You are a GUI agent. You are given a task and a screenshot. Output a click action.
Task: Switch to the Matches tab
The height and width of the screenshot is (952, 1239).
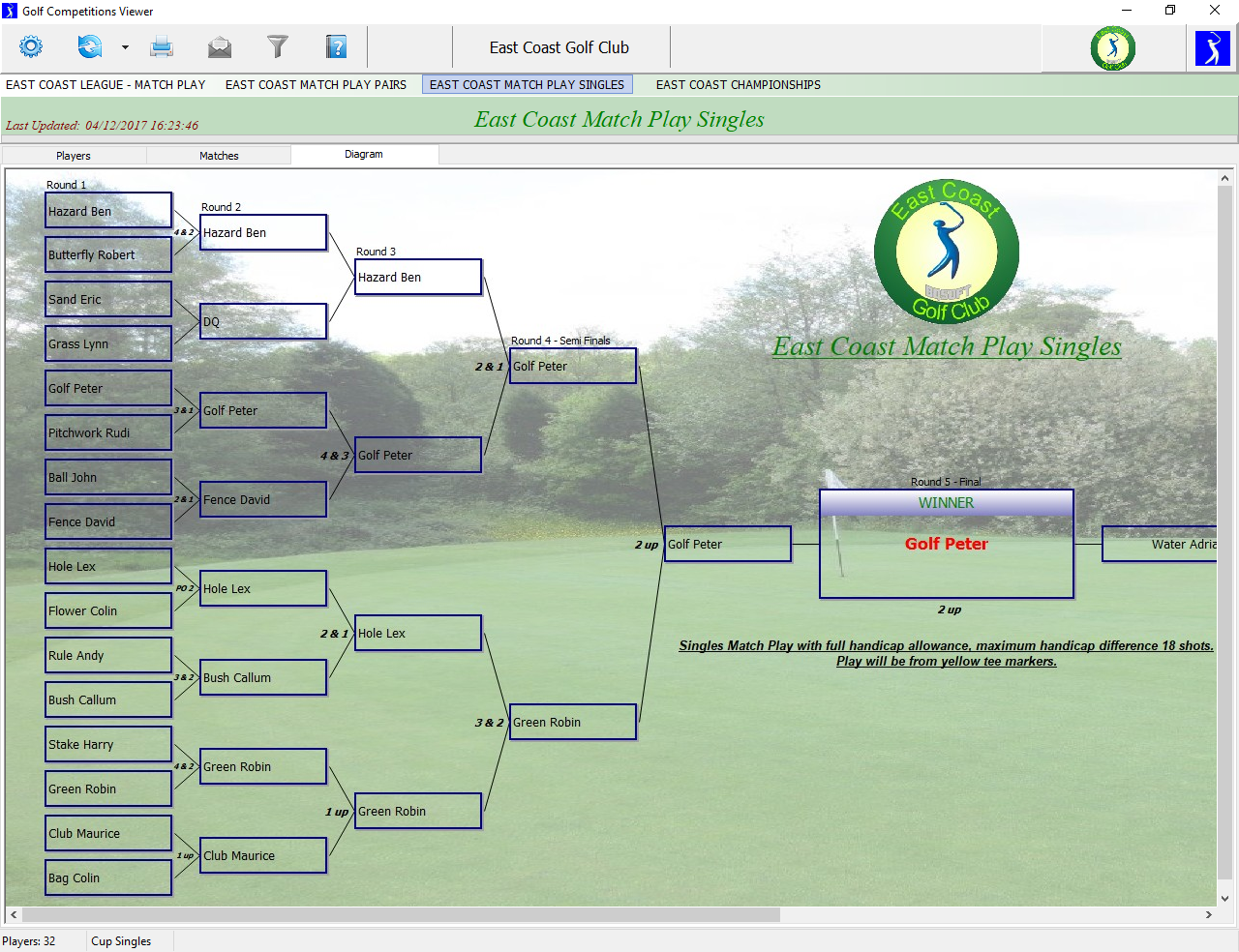(x=219, y=156)
